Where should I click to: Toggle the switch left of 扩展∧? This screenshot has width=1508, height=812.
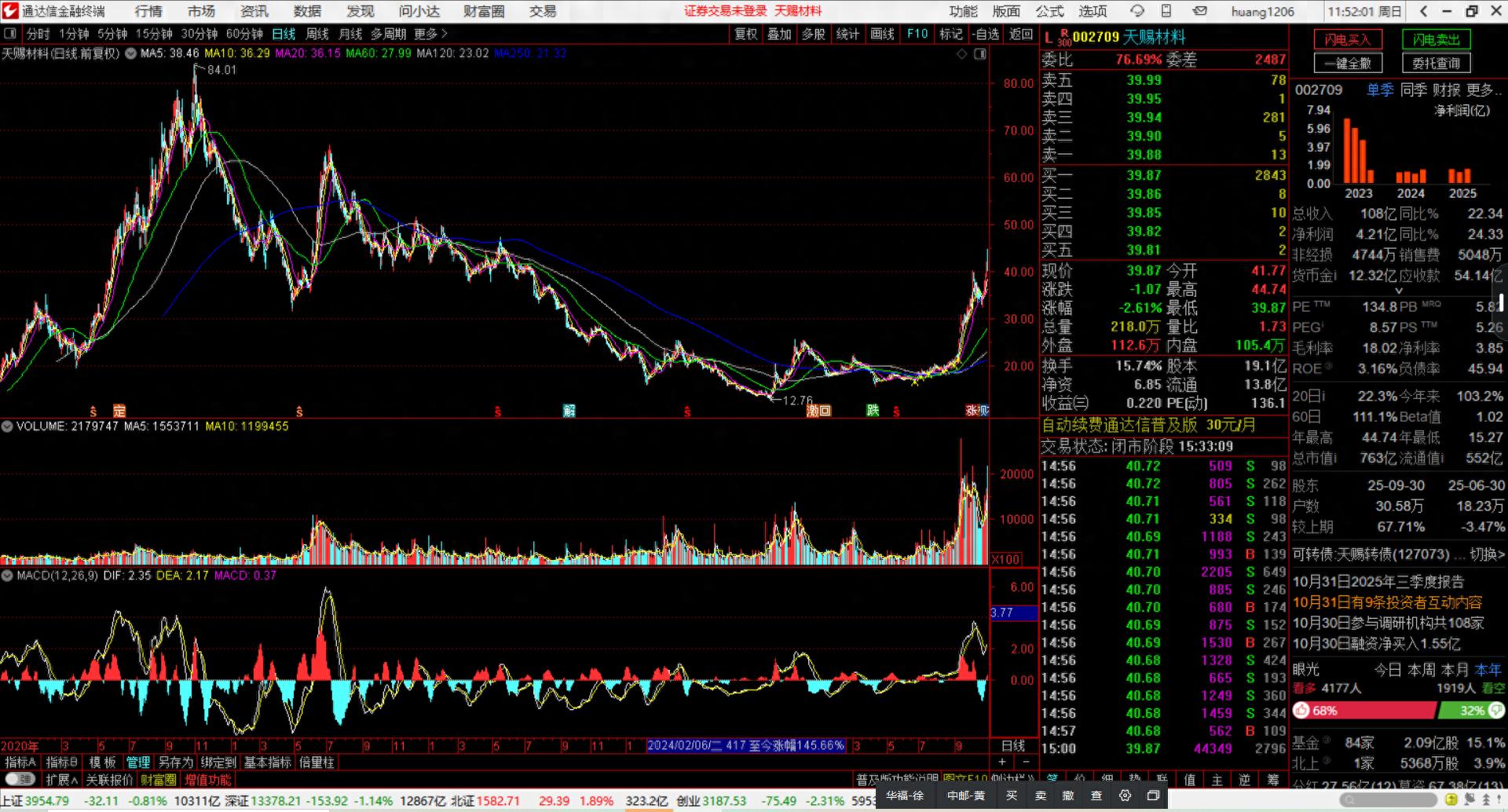[x=20, y=780]
